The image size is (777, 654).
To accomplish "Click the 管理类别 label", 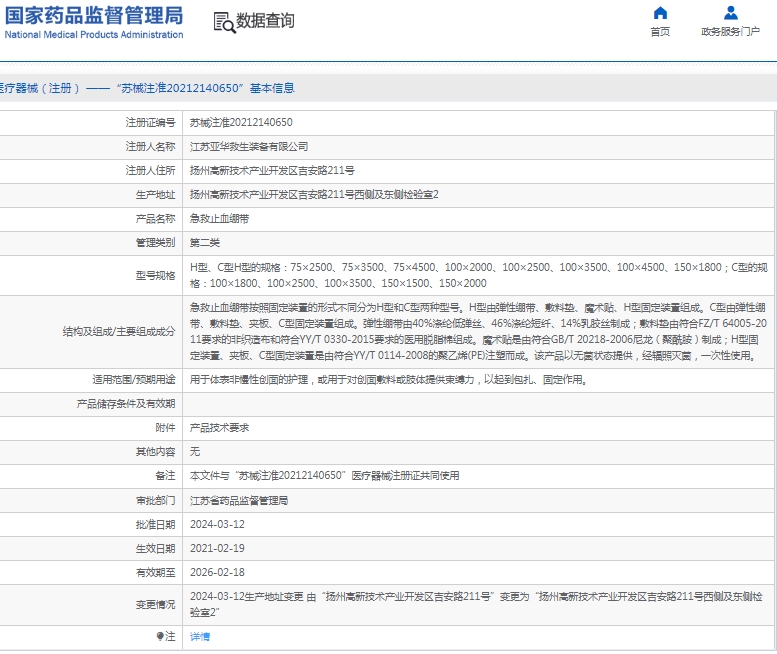I will (x=156, y=243).
